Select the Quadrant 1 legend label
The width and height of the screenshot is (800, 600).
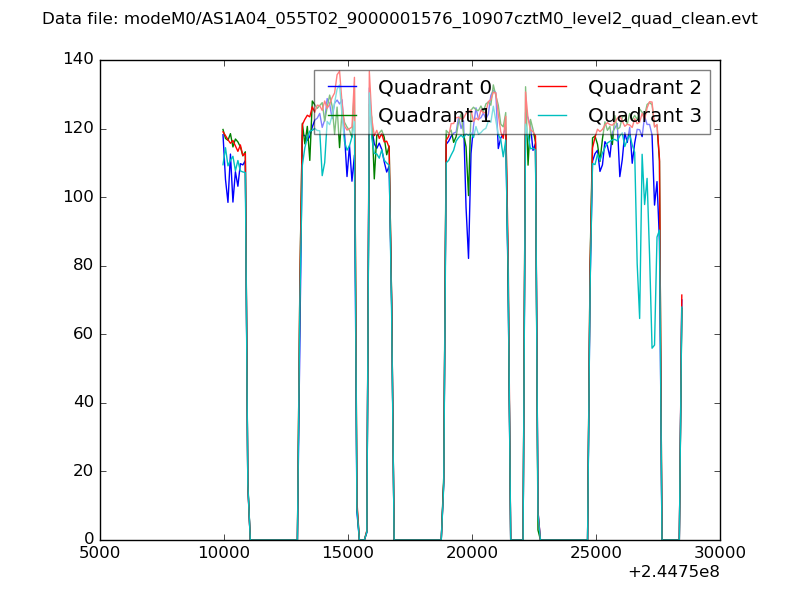(434, 116)
